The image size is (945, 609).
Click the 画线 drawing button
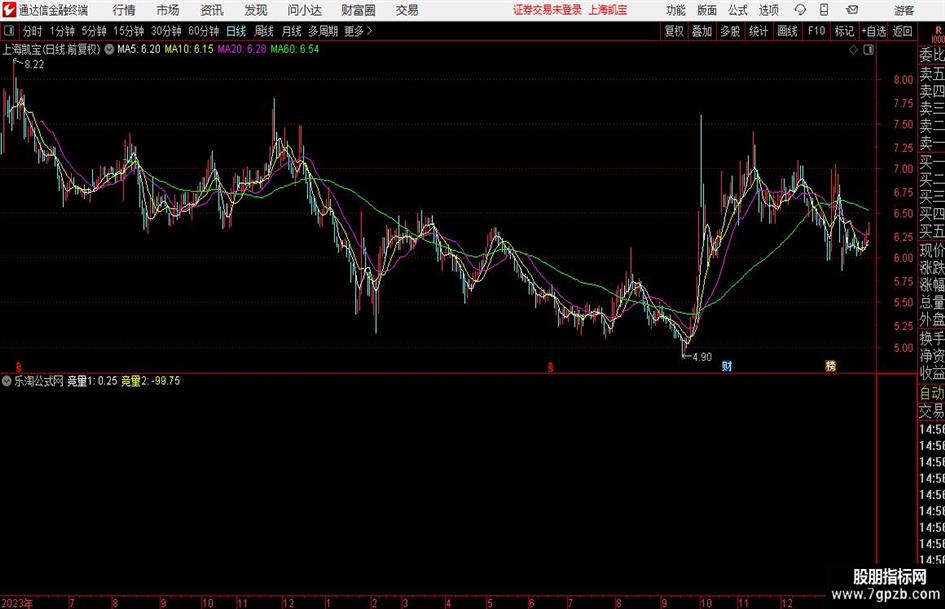click(x=787, y=31)
